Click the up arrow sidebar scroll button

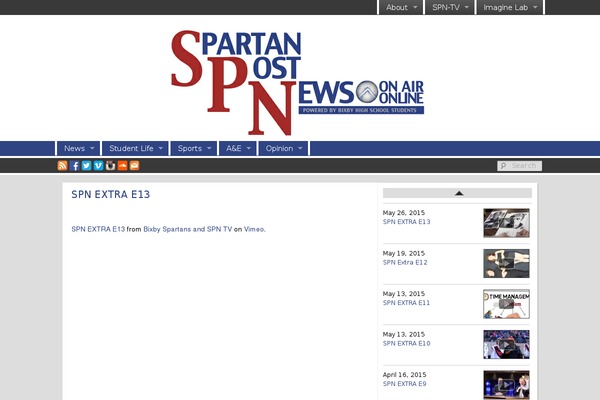pos(457,193)
